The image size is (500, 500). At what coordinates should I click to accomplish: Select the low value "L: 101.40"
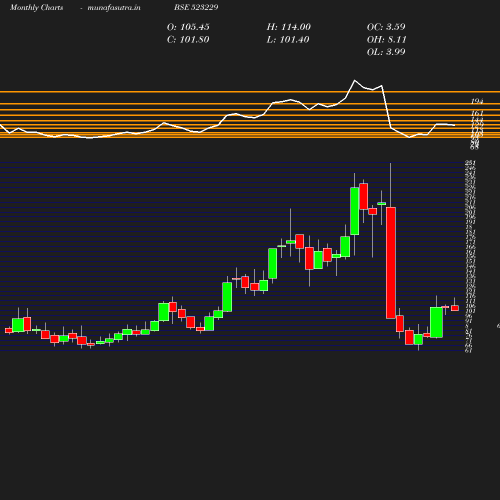[288, 40]
